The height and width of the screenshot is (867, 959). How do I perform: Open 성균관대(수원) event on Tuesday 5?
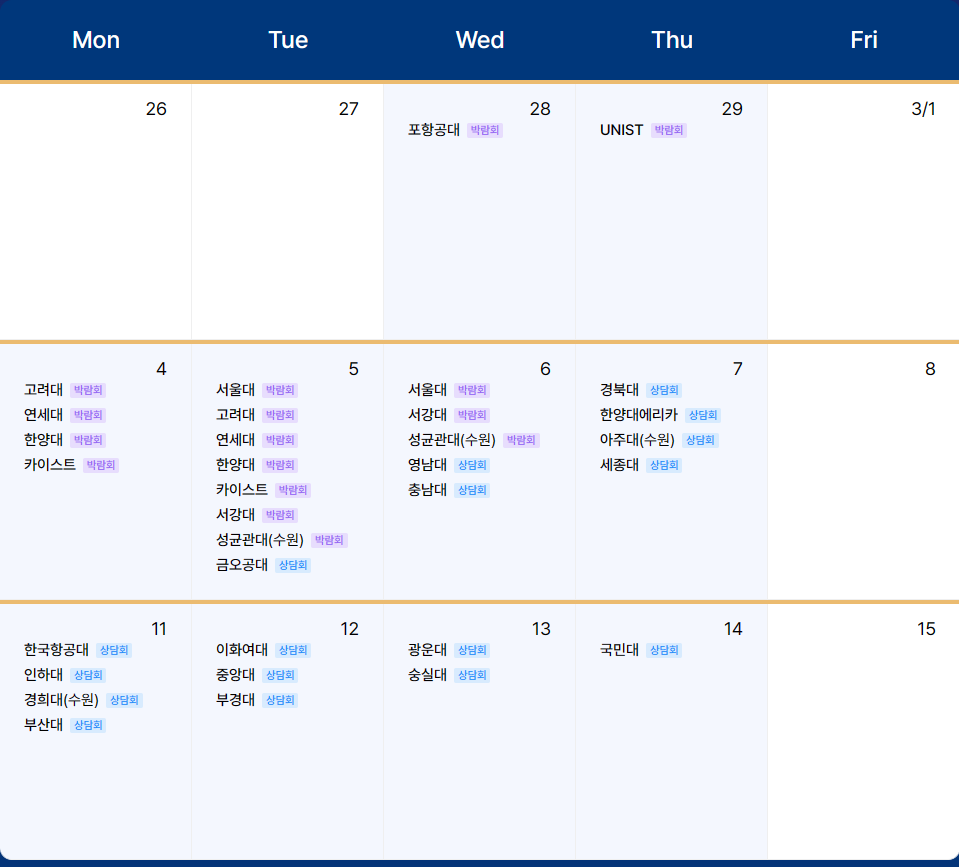point(260,540)
